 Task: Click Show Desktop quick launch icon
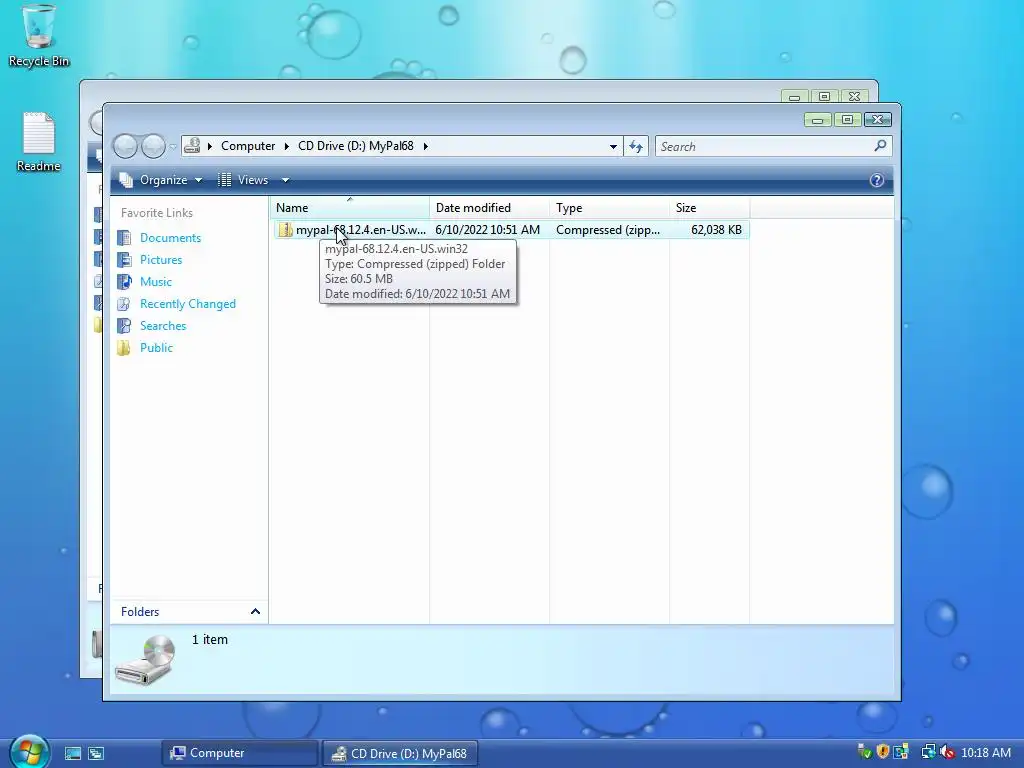coord(72,754)
